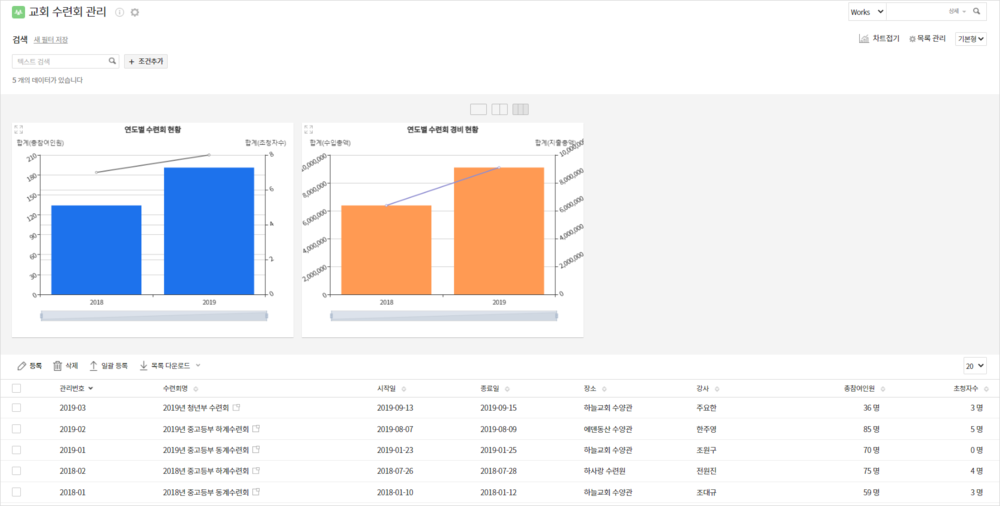The height and width of the screenshot is (506, 1000).
Task: Click range slider under 연도별 수련회 현황 chart
Action: coord(154,316)
